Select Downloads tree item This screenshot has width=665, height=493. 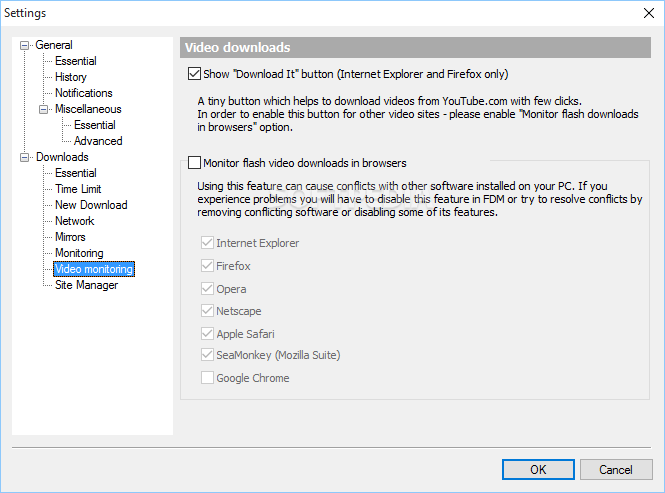62,157
